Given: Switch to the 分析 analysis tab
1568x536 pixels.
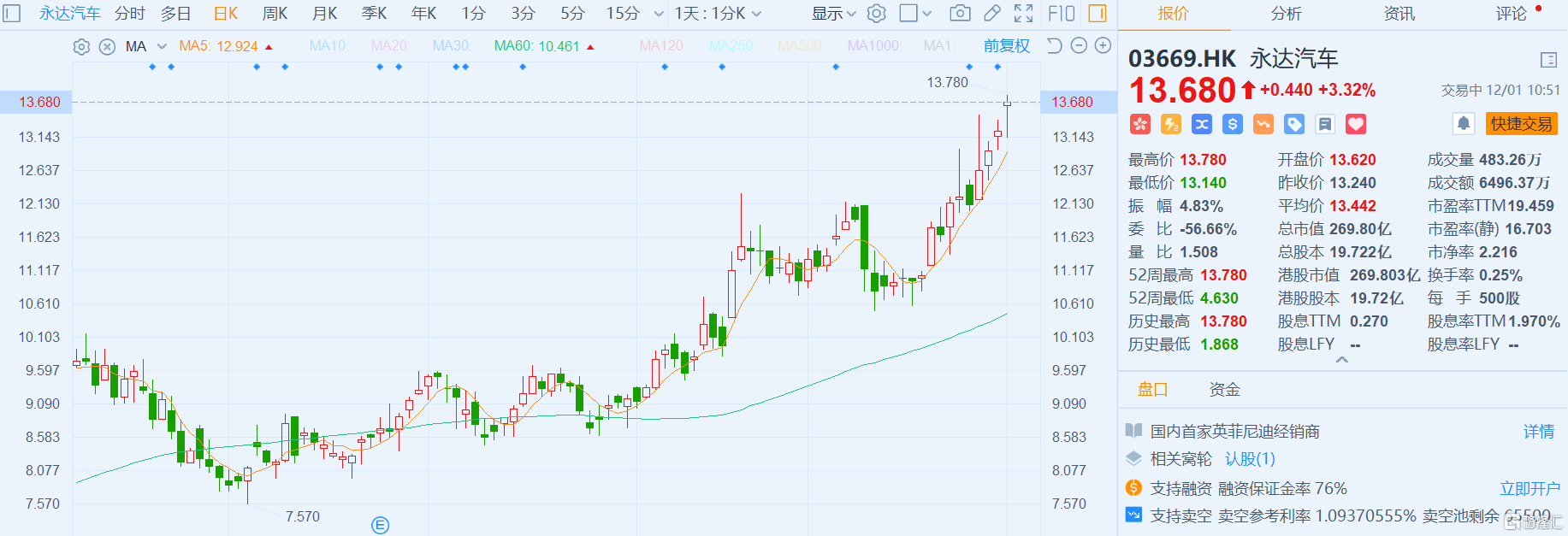Looking at the screenshot, I should 1286,14.
